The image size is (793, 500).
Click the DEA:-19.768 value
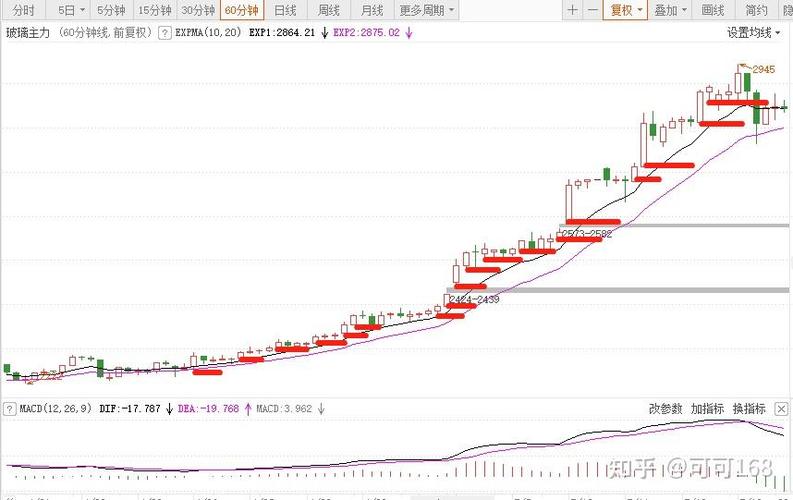click(208, 408)
